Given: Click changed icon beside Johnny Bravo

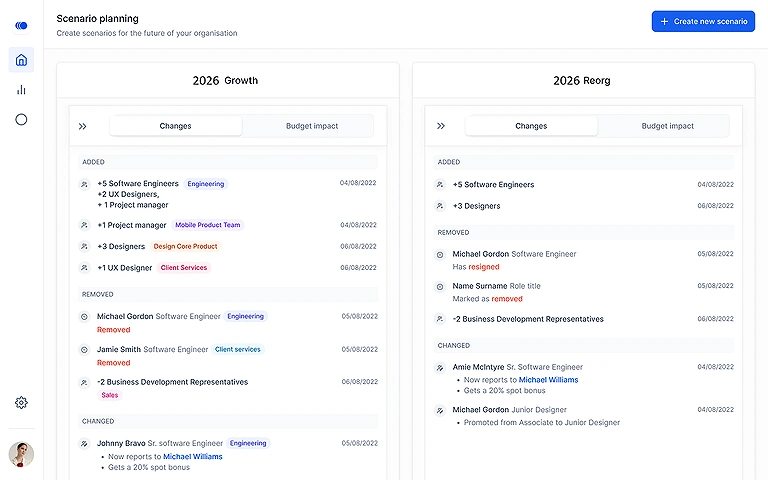Looking at the screenshot, I should (84, 444).
